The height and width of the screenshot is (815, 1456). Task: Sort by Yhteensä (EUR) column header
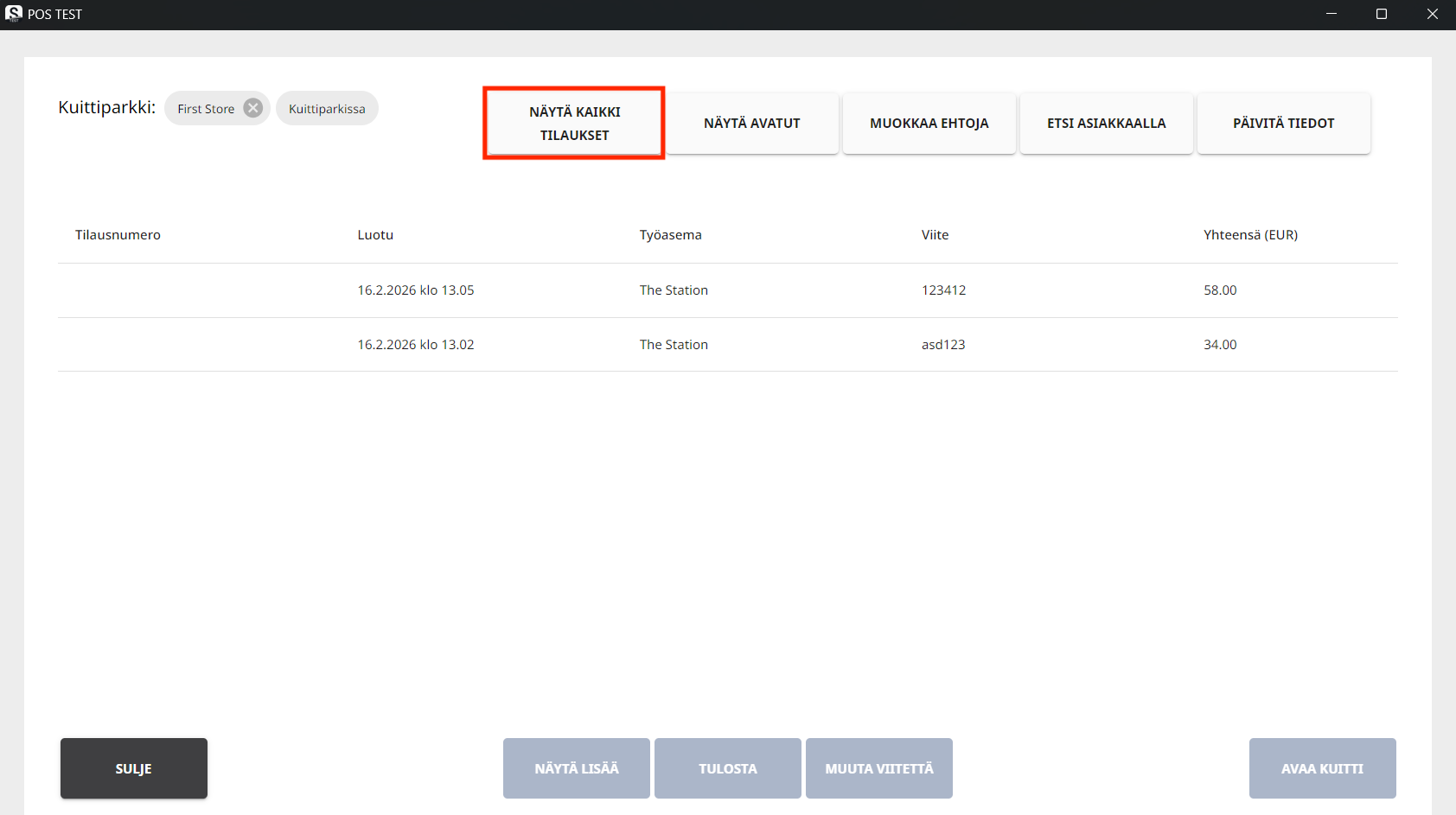[1250, 235]
